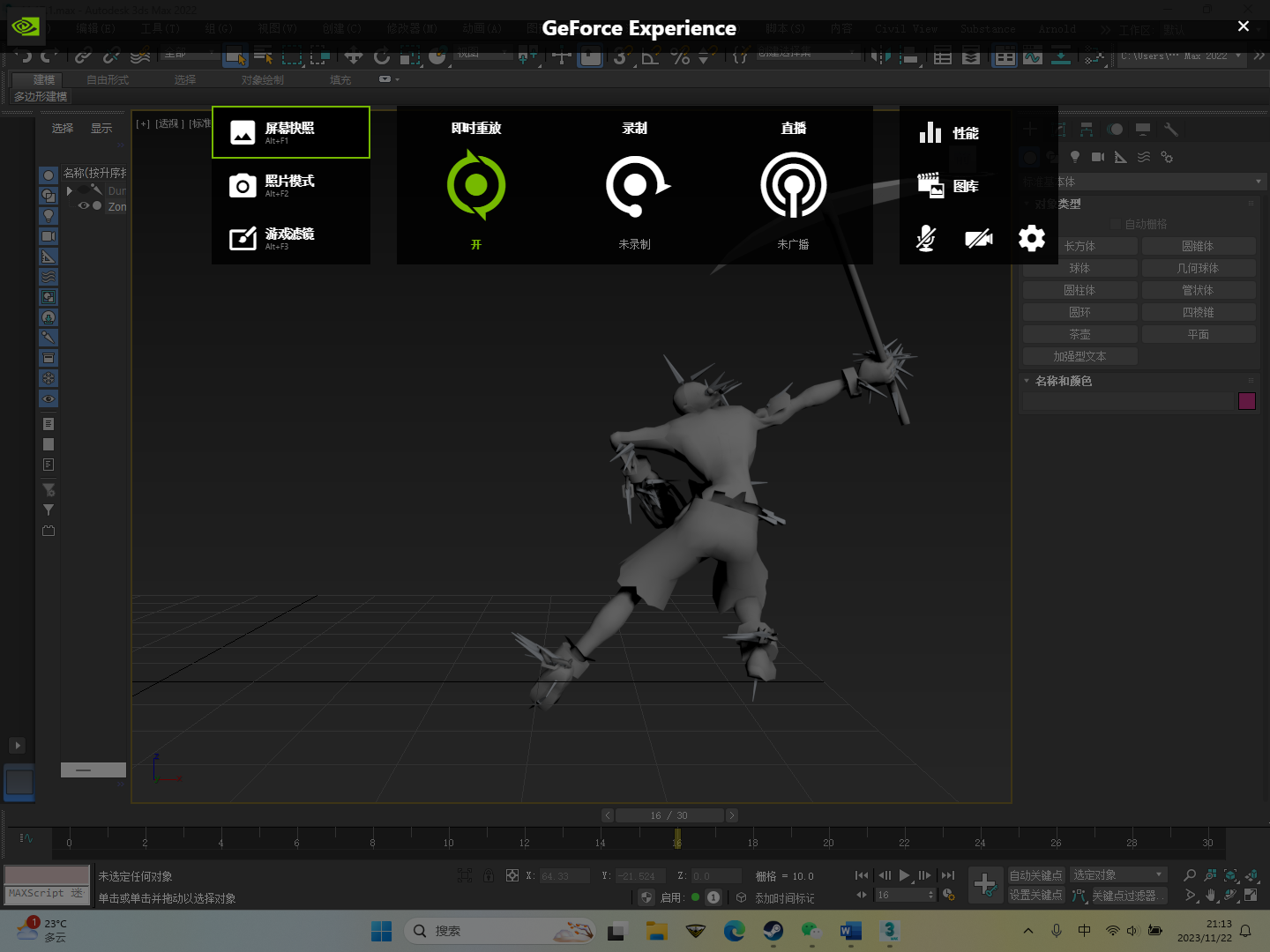Viewport: 1270px width, 952px height.
Task: Click the cameras category icon in create panel
Action: click(1098, 157)
